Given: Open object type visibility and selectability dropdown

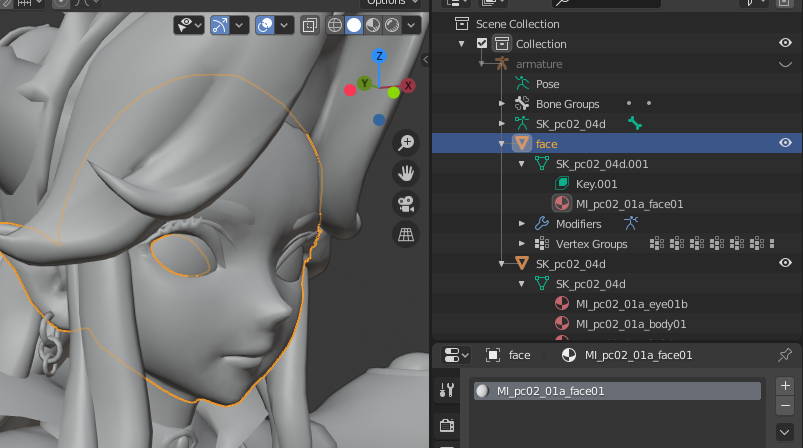Looking at the screenshot, I should (189, 25).
